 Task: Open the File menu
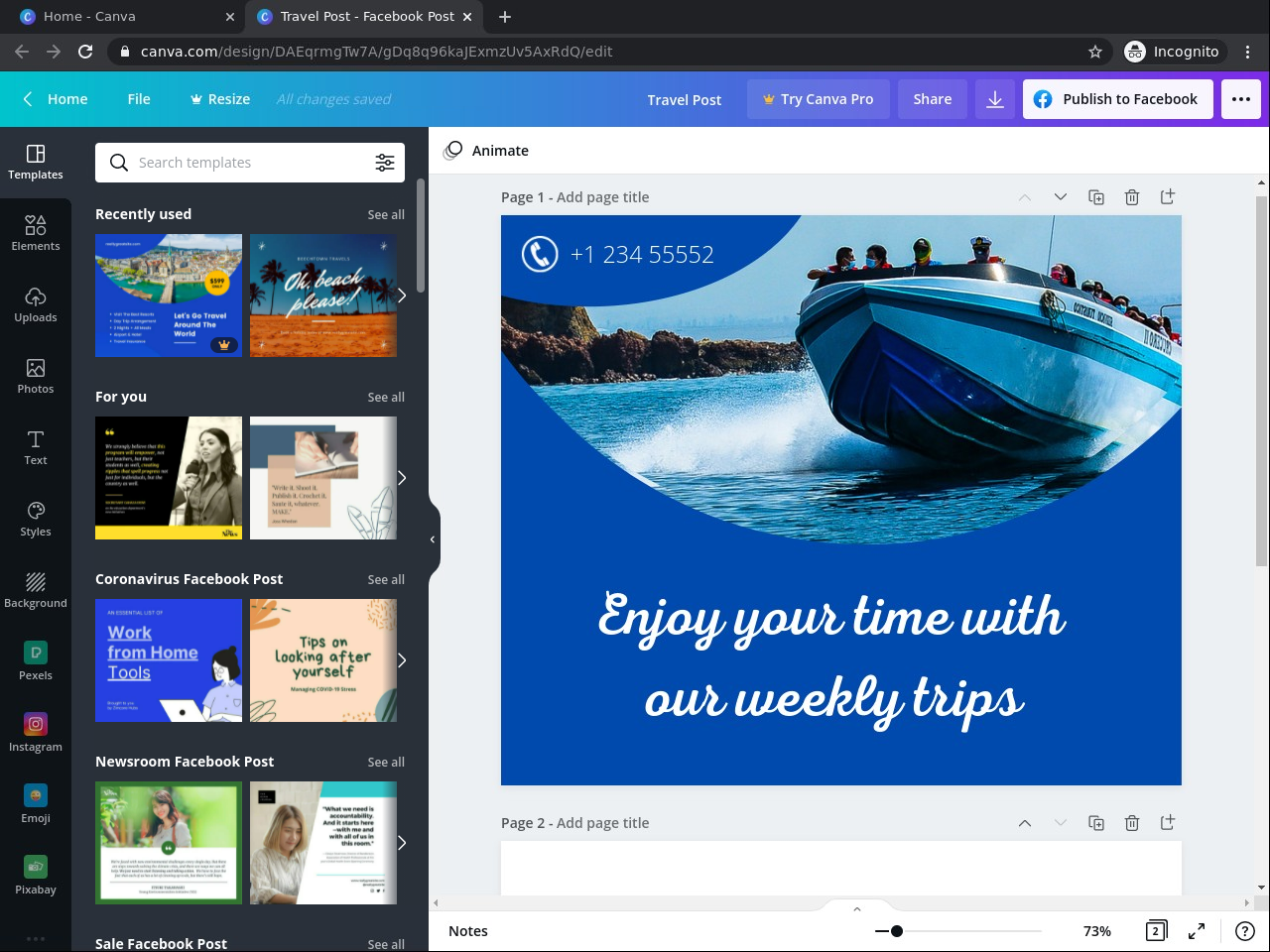pos(139,99)
